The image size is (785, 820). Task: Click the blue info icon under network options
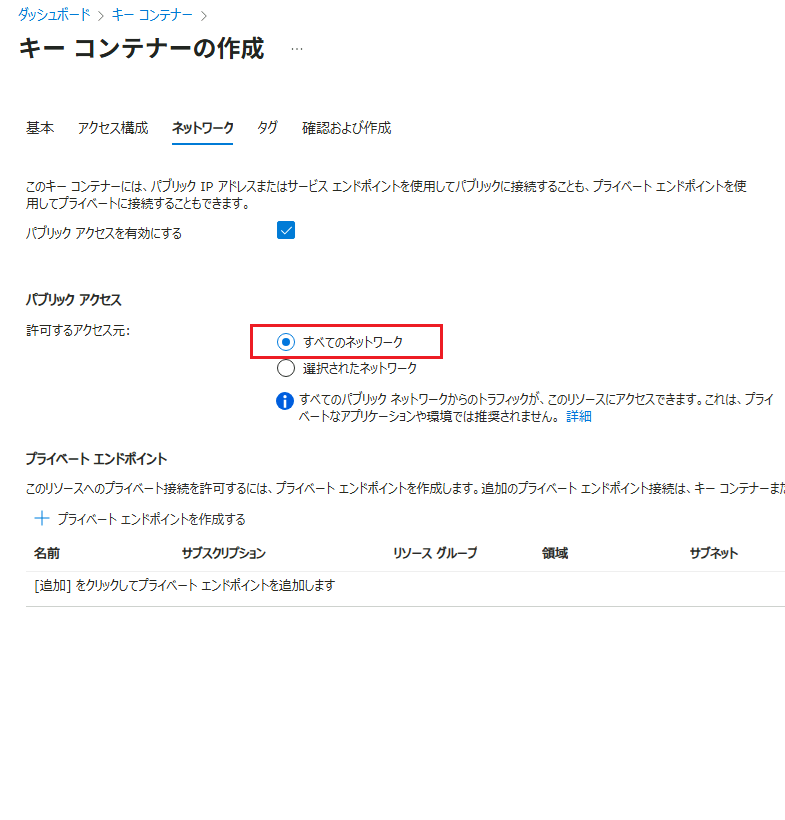285,400
